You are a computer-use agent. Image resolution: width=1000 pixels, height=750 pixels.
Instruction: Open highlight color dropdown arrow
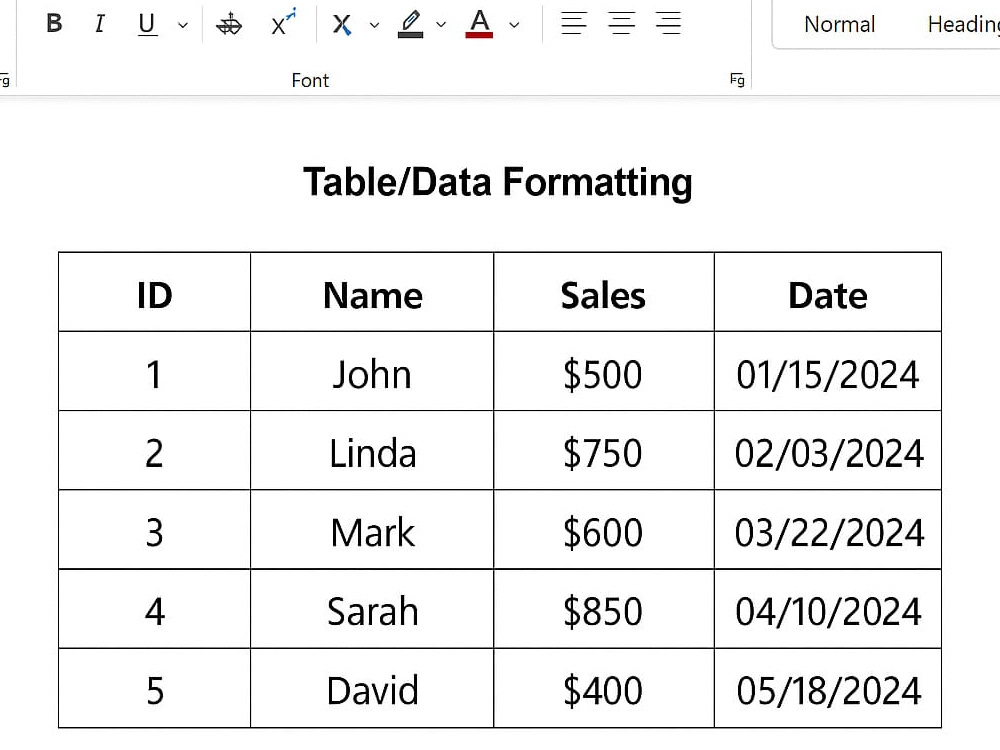point(441,25)
